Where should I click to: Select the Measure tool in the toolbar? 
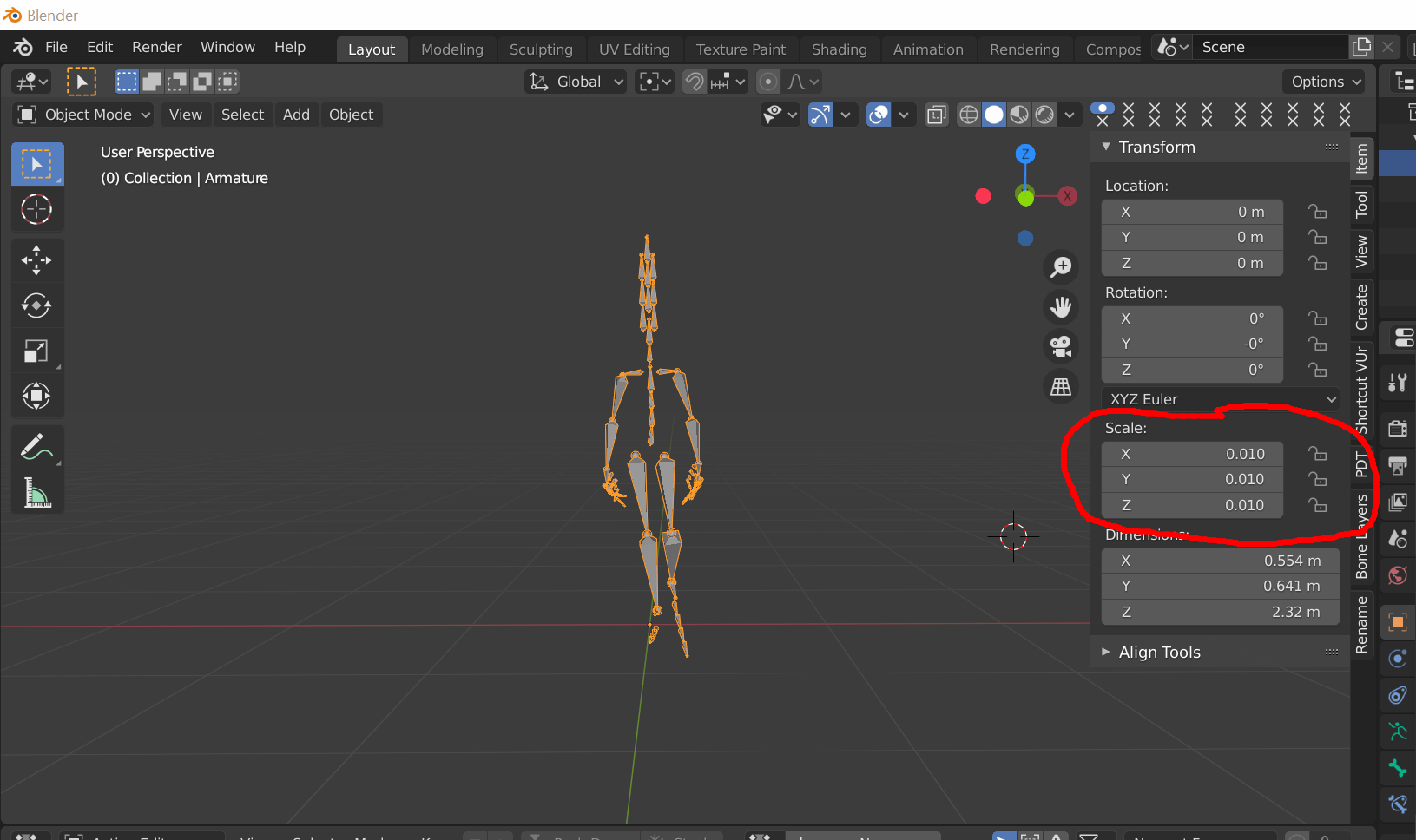click(36, 491)
